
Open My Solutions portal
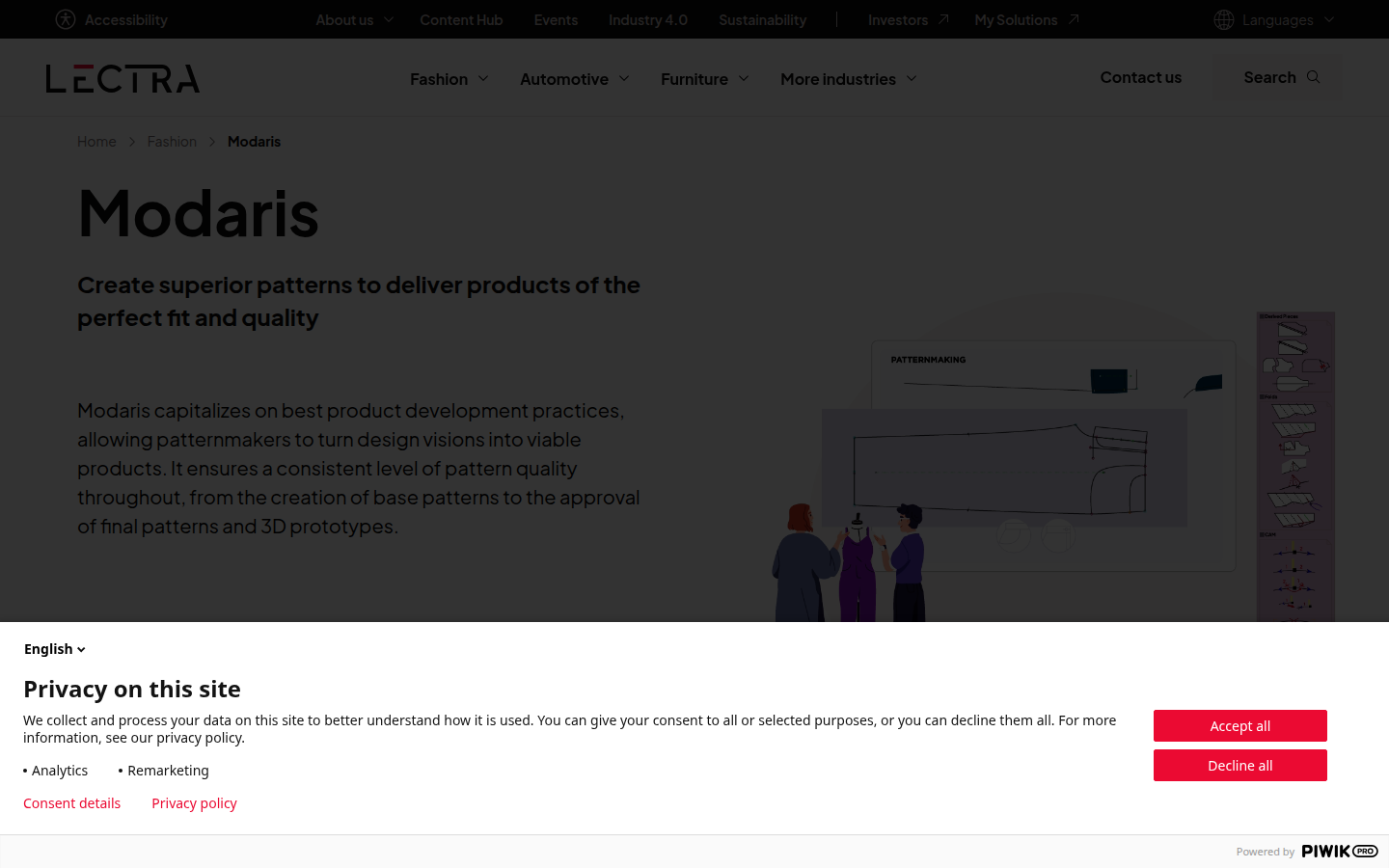pyautogui.click(x=1016, y=19)
